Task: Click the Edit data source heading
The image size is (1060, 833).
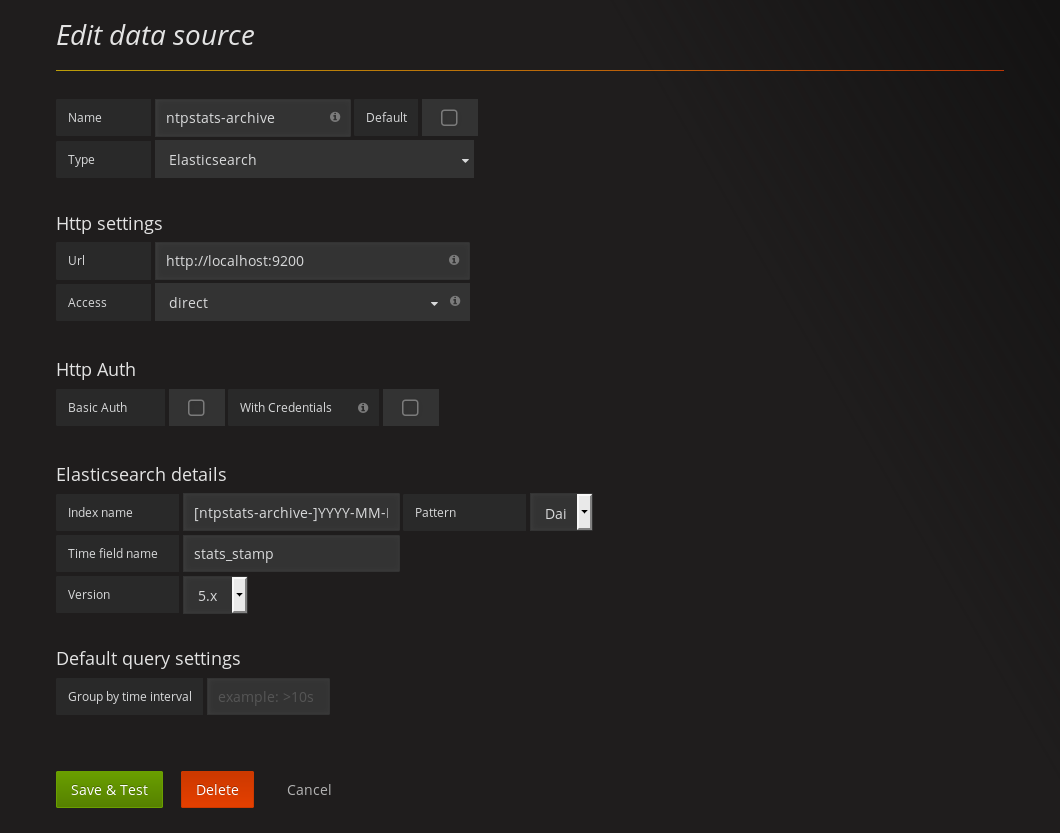Action: pyautogui.click(x=155, y=35)
